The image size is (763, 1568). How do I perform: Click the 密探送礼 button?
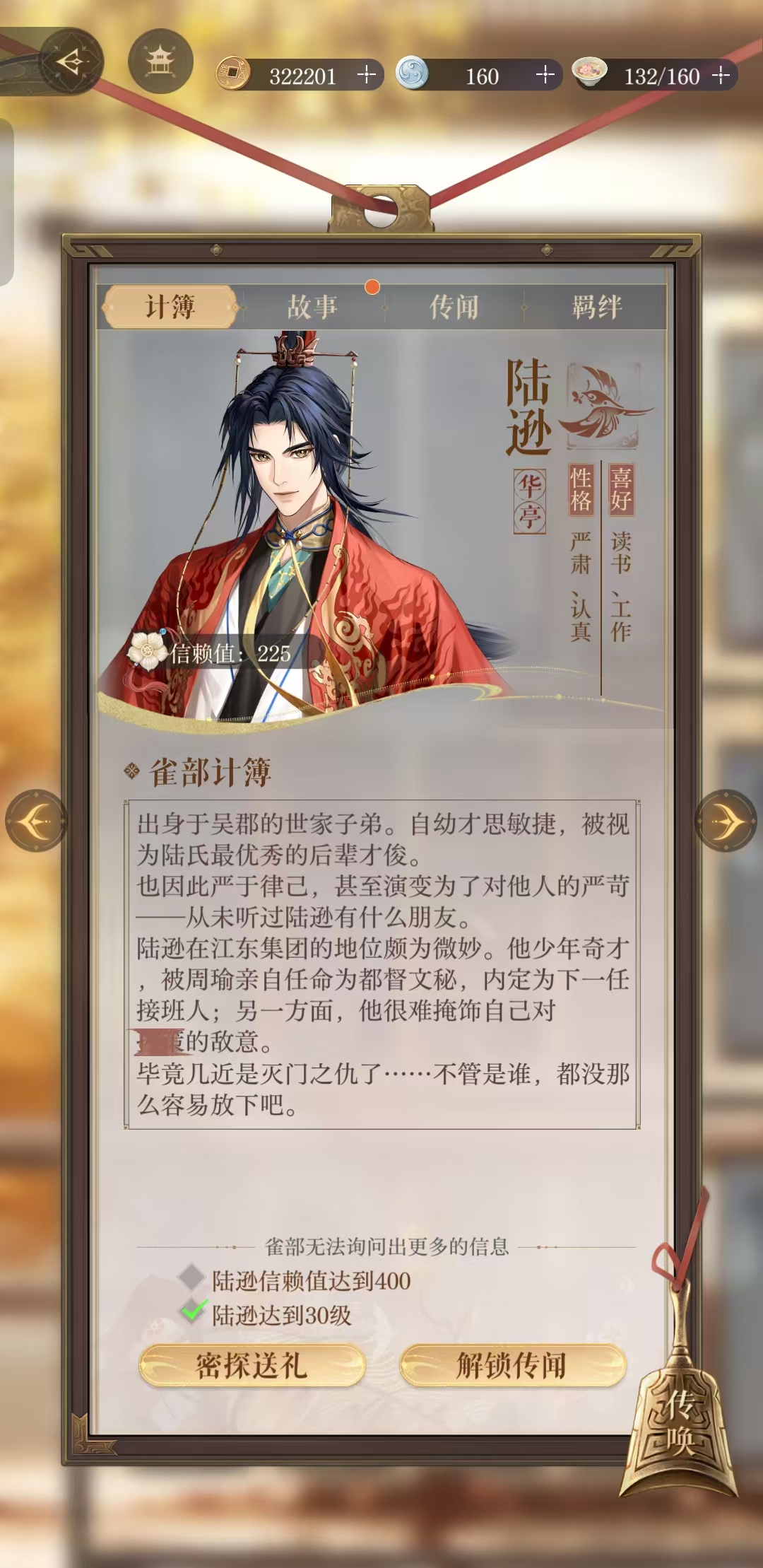[x=252, y=1365]
